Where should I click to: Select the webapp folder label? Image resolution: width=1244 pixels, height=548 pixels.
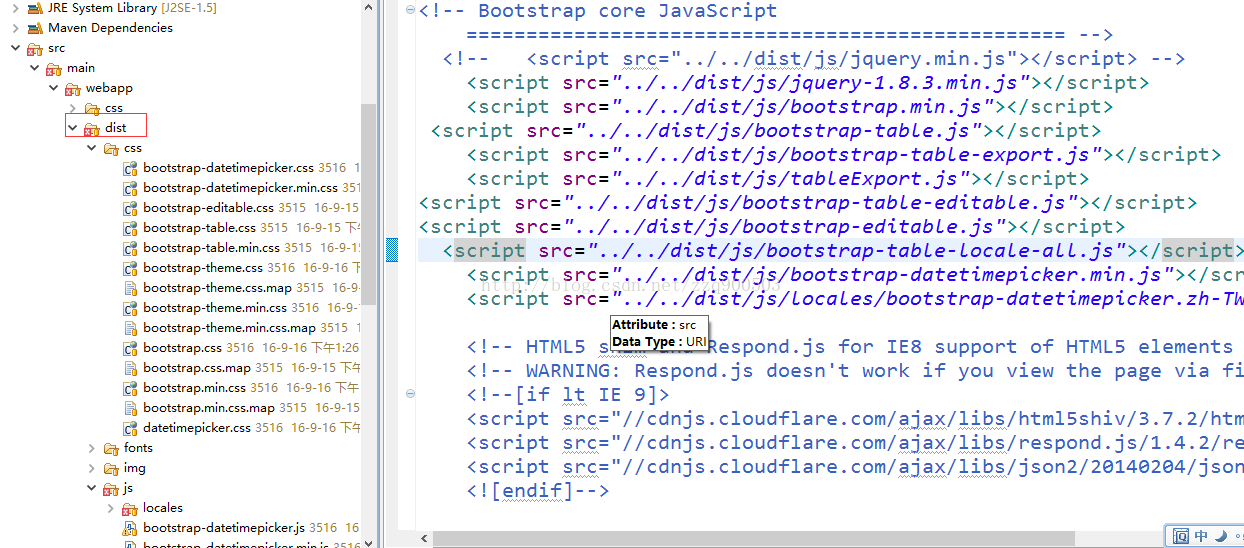109,88
